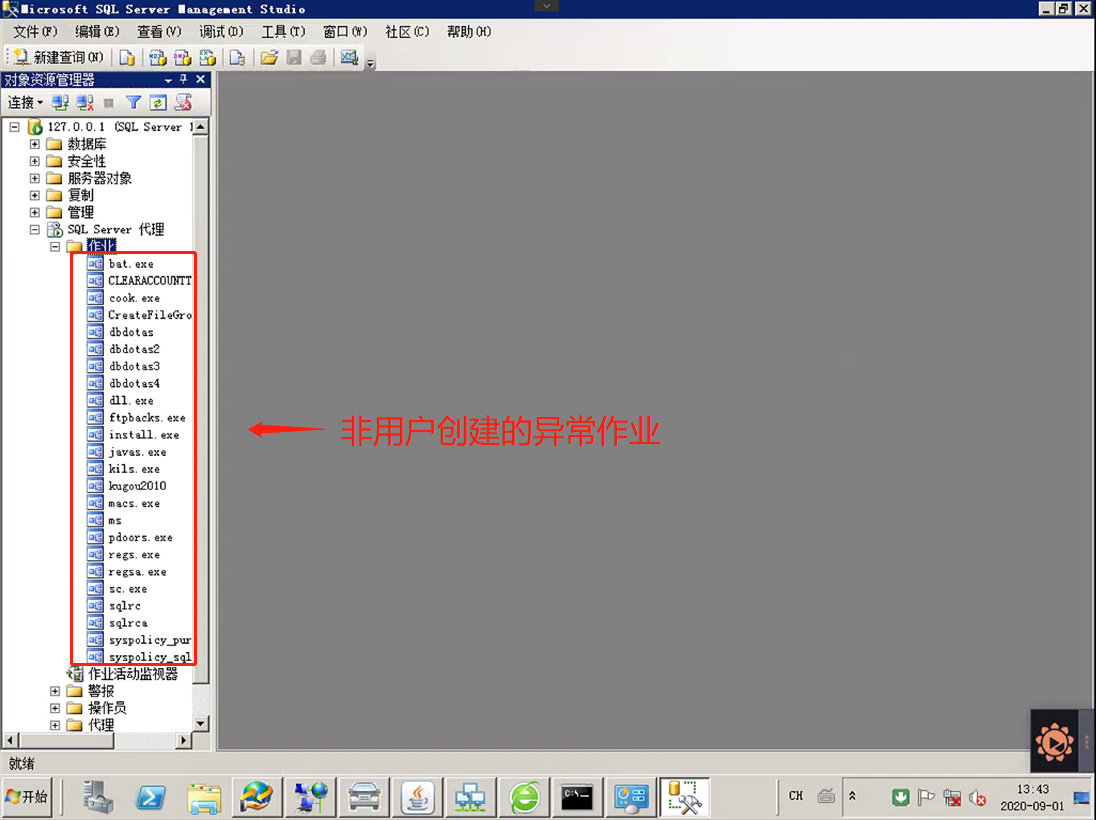Image resolution: width=1096 pixels, height=820 pixels.
Task: Open the PowerShell taskbar icon
Action: click(x=151, y=798)
